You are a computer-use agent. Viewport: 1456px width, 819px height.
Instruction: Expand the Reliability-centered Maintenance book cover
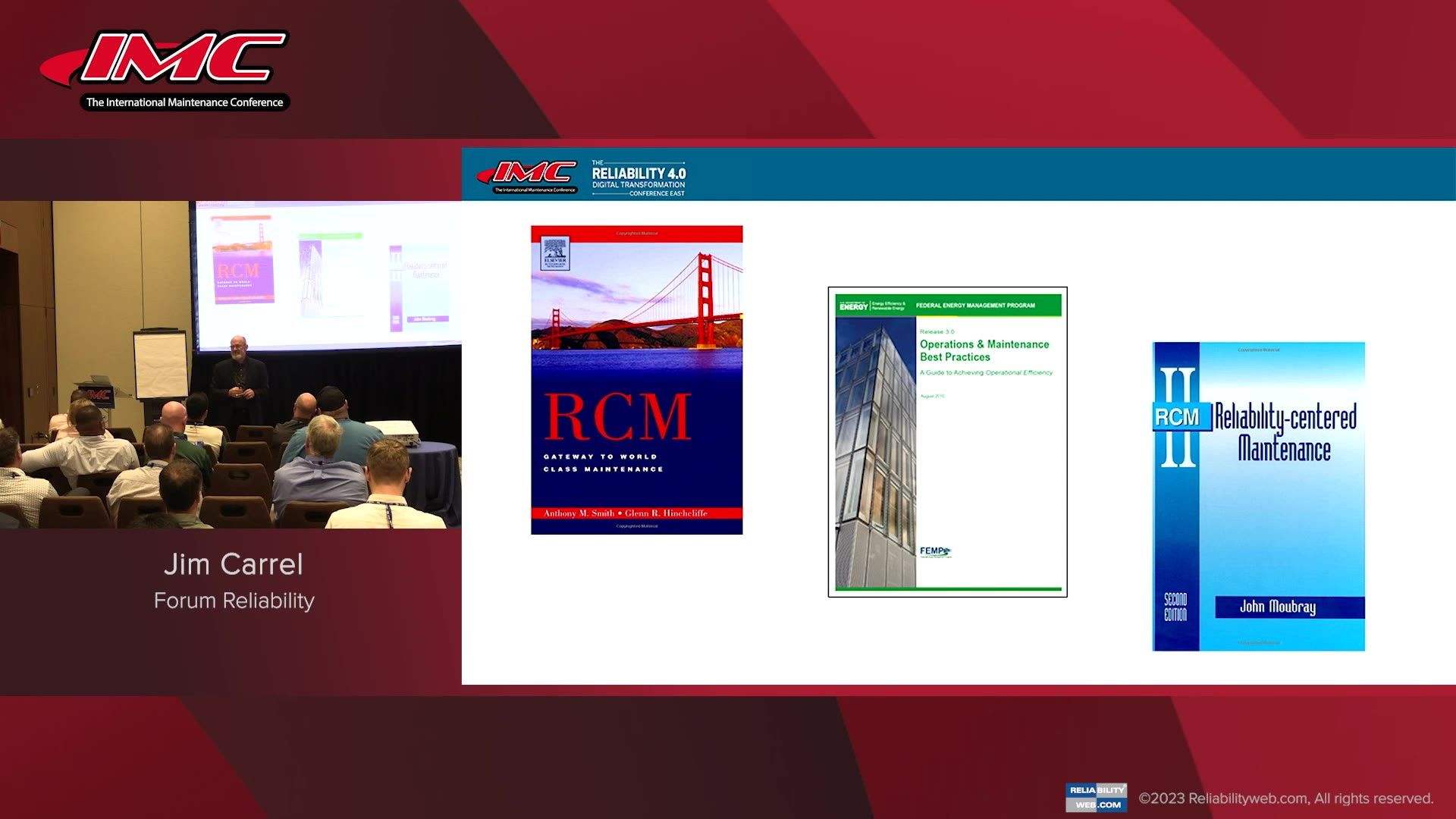tap(1258, 496)
